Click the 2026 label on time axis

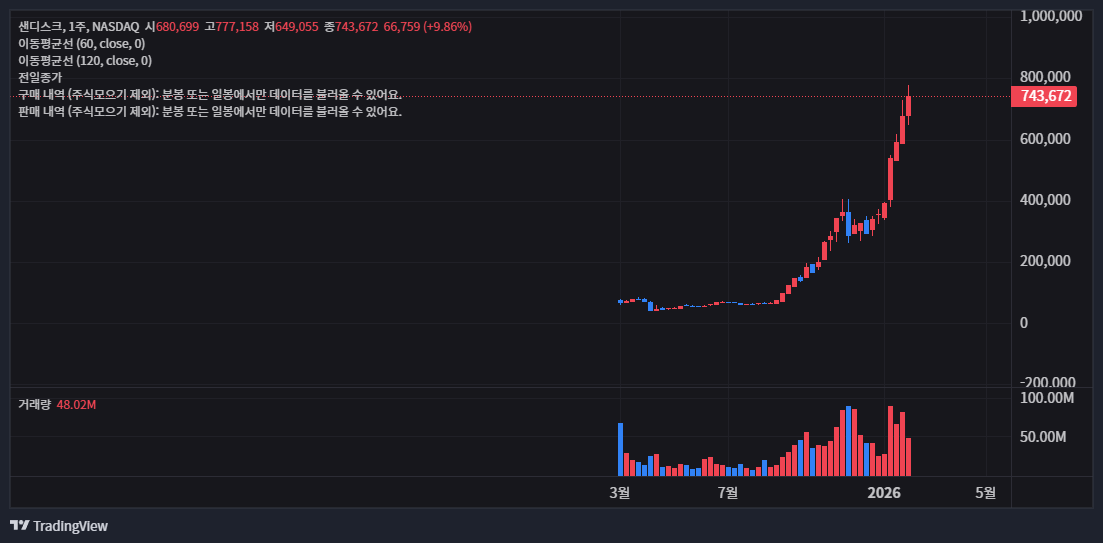(x=884, y=492)
